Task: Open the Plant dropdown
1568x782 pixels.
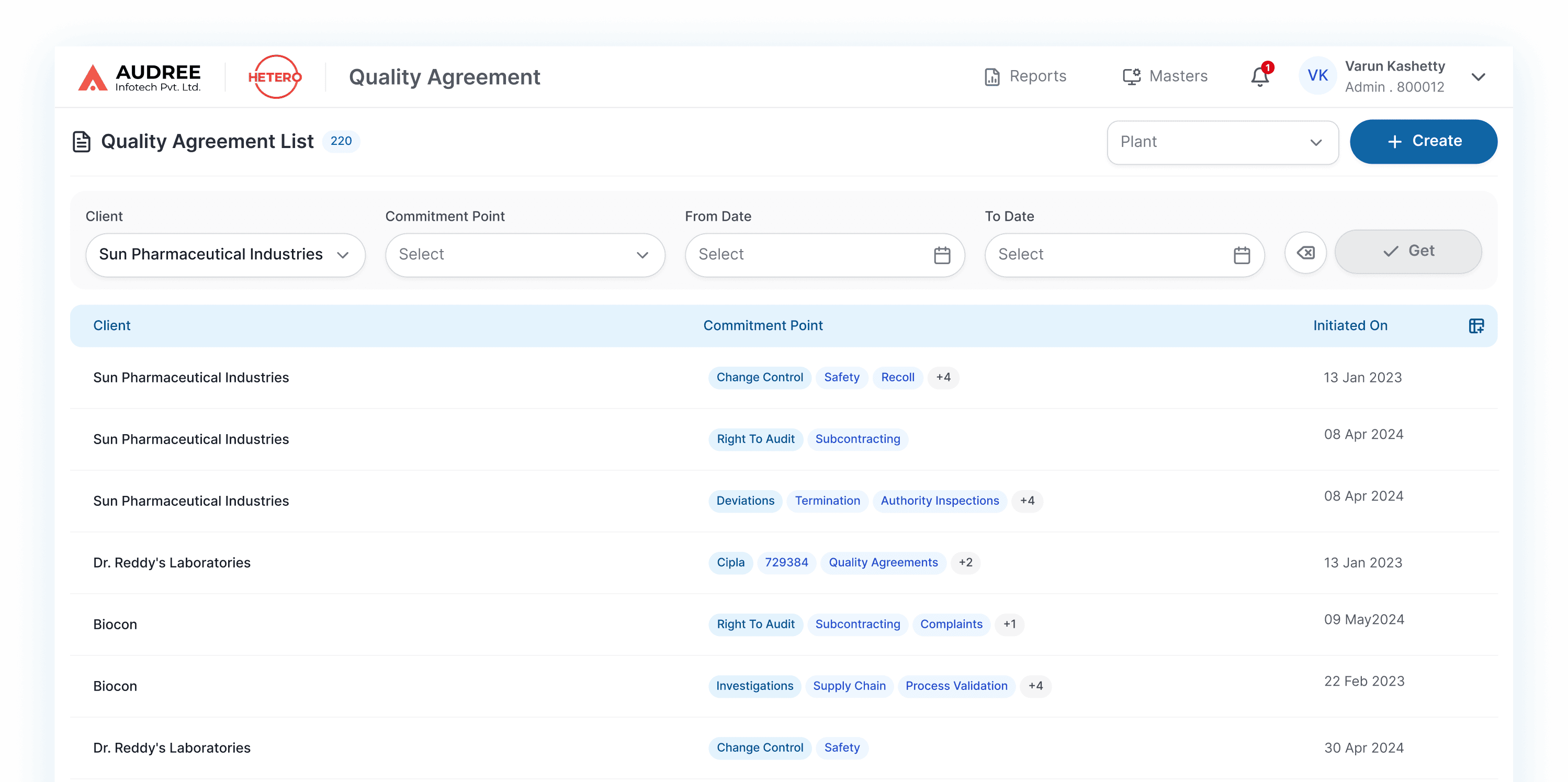Action: [1222, 142]
